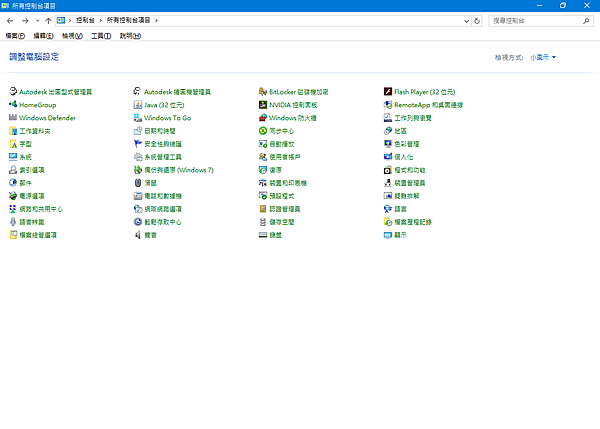Open the 疑難排解 link
This screenshot has height=429, width=600.
(x=407, y=196)
